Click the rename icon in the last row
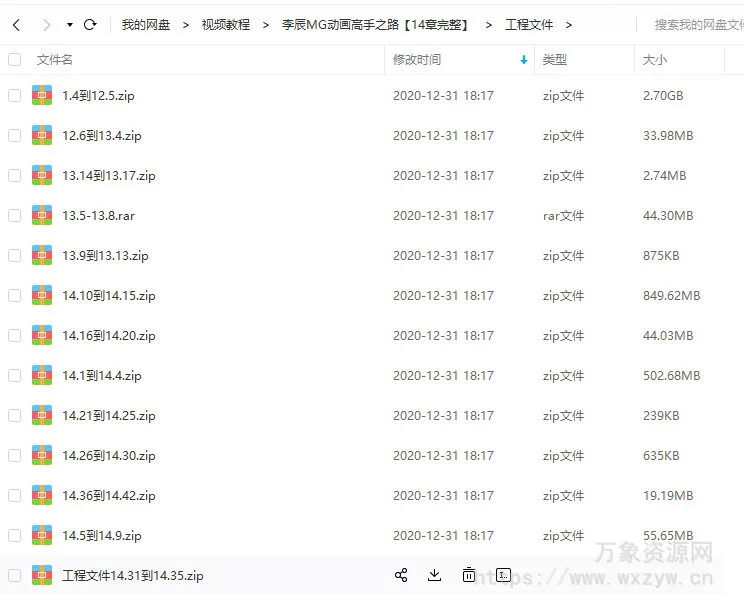 504,575
